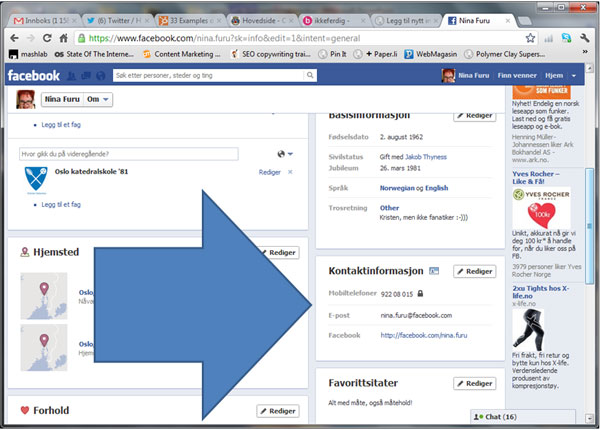Open the Polymer Clay Supers bookmark
The image size is (600, 430).
(x=505, y=54)
